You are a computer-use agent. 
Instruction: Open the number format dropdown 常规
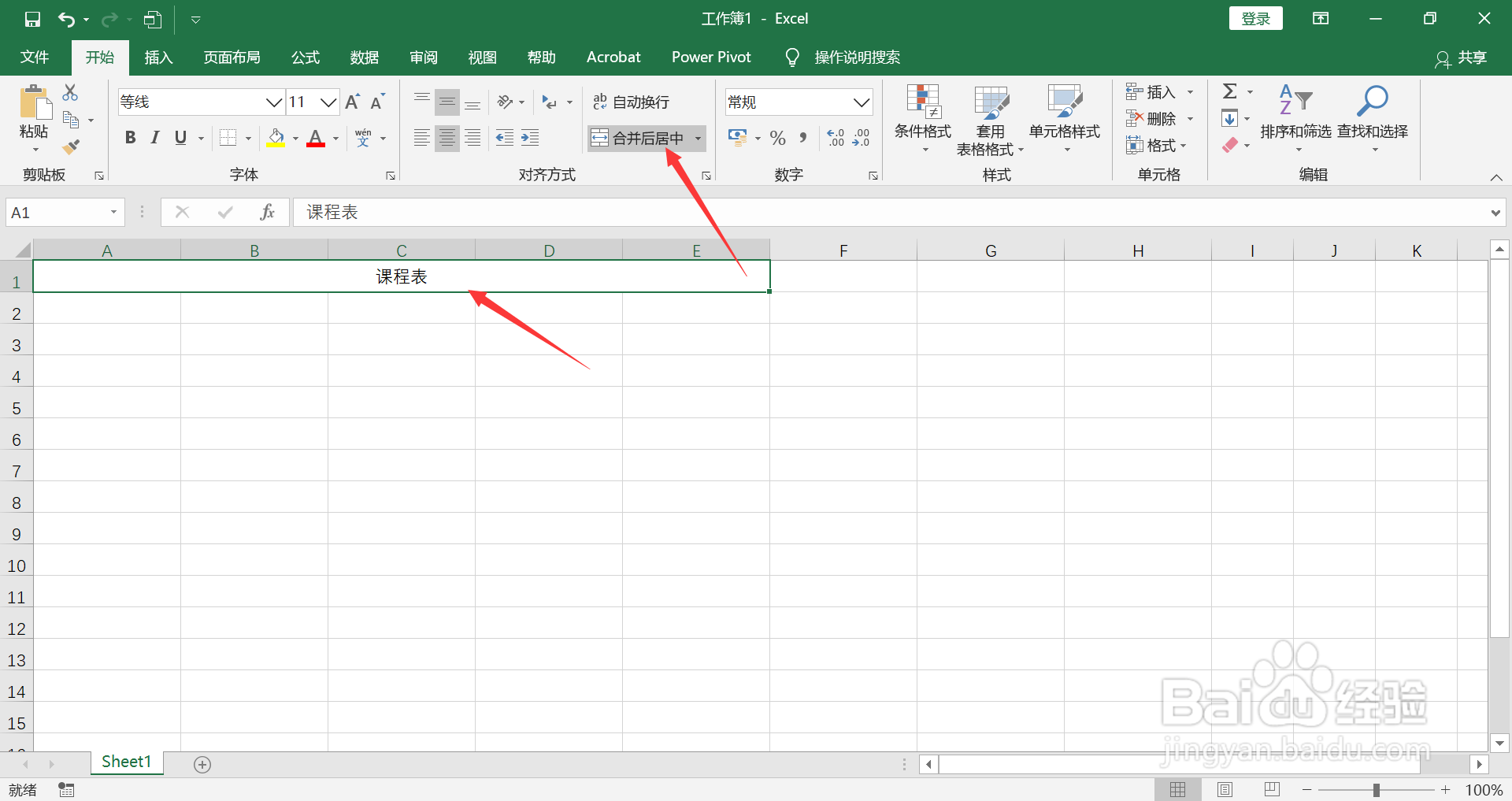pos(862,102)
